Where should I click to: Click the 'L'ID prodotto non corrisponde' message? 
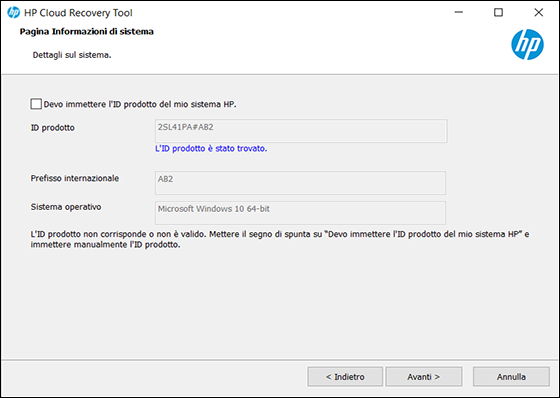[x=280, y=239]
